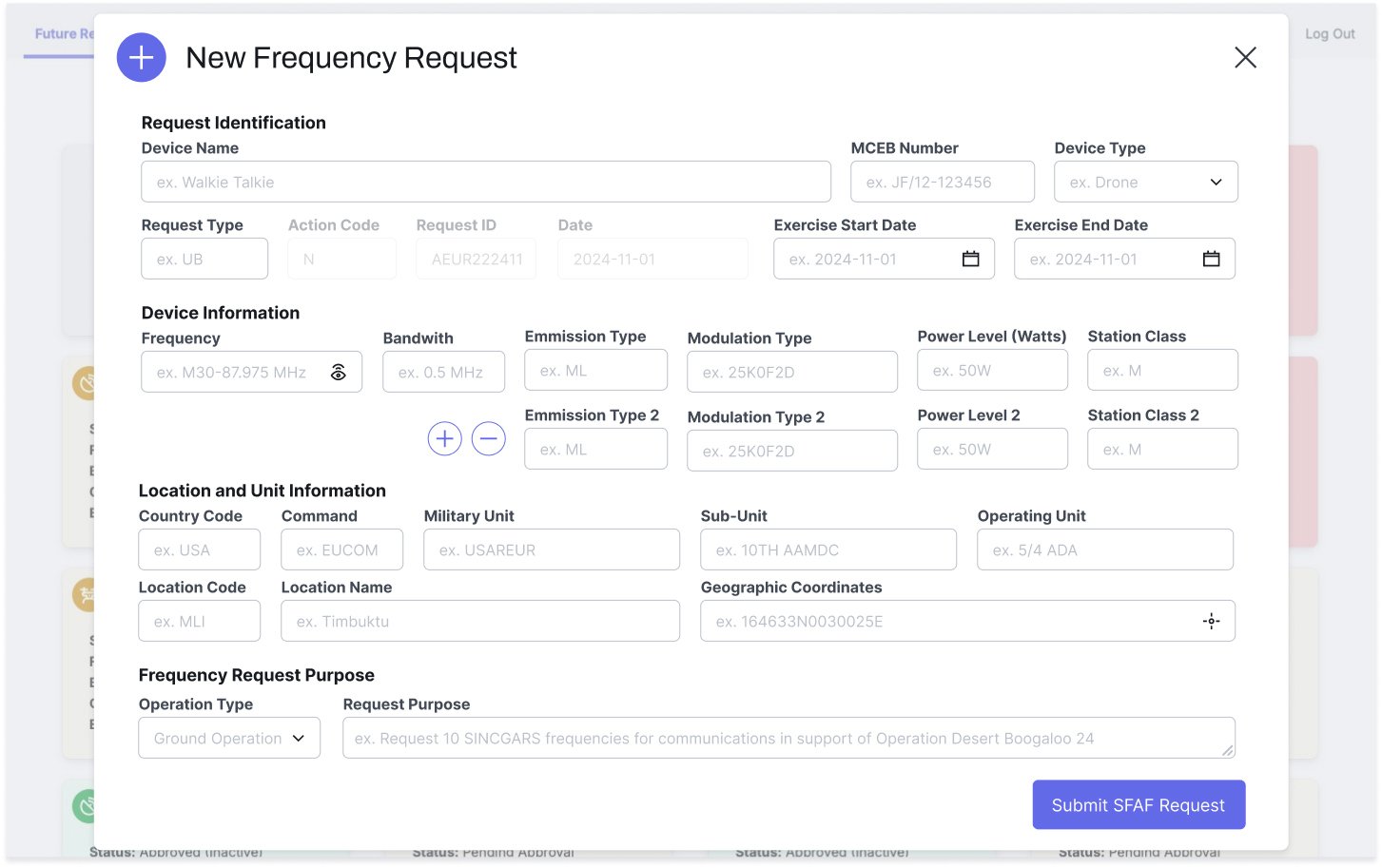The height and width of the screenshot is (868, 1382).
Task: Click the Submit SFAF Request button
Action: [1139, 805]
